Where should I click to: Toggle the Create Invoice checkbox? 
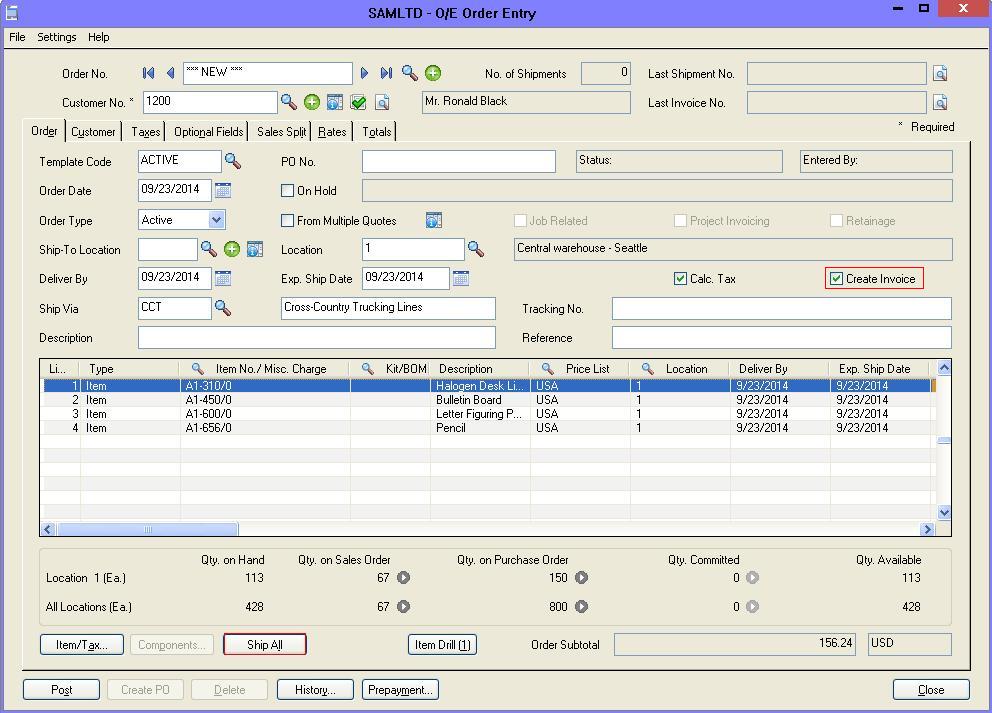pyautogui.click(x=836, y=278)
